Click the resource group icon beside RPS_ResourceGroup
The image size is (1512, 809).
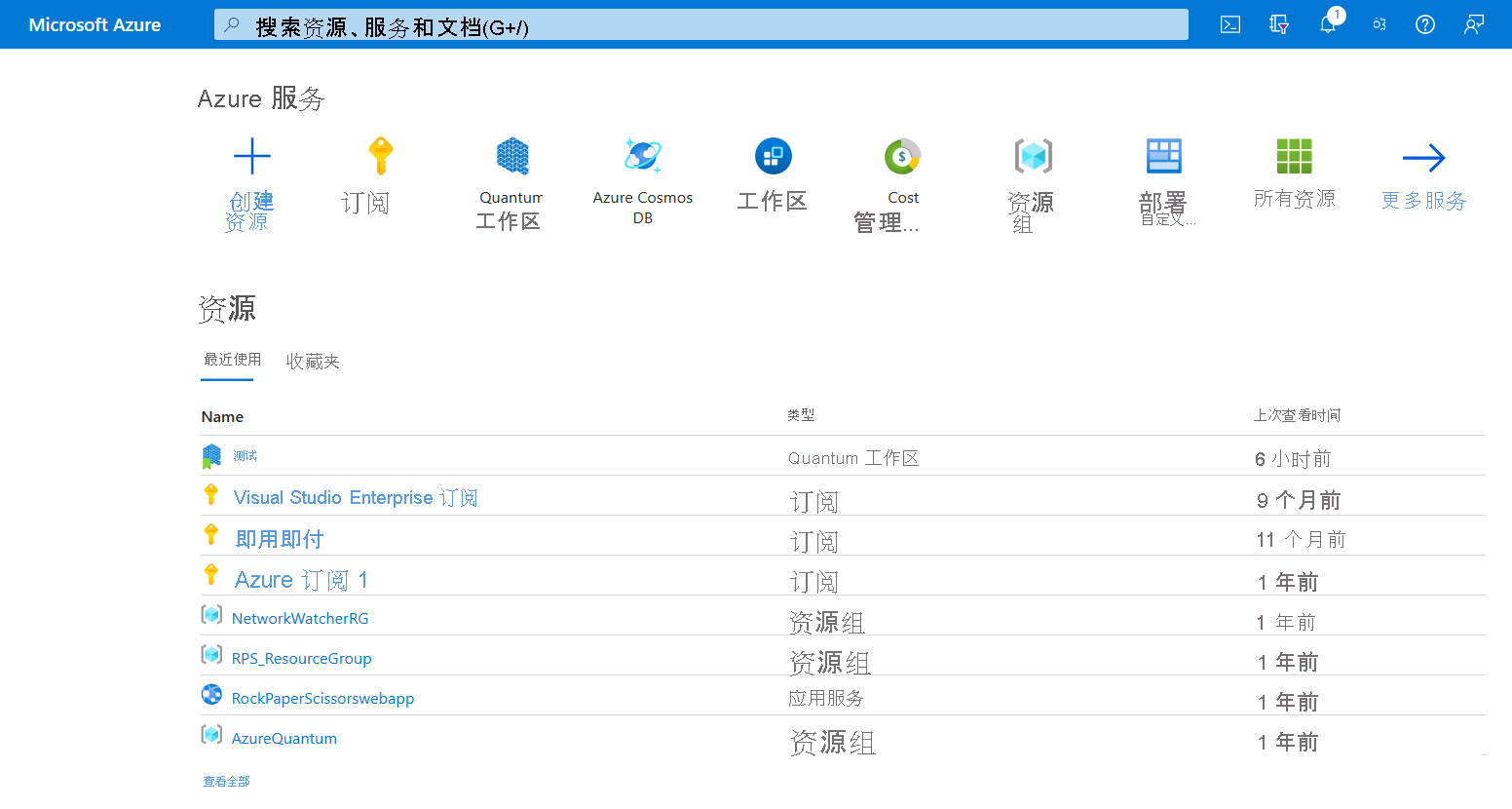click(211, 654)
